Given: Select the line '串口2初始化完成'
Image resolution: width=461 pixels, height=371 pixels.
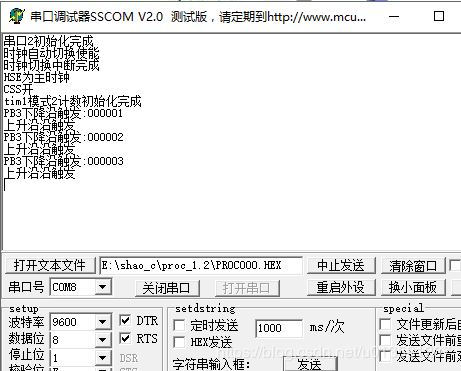Looking at the screenshot, I should point(49,41).
